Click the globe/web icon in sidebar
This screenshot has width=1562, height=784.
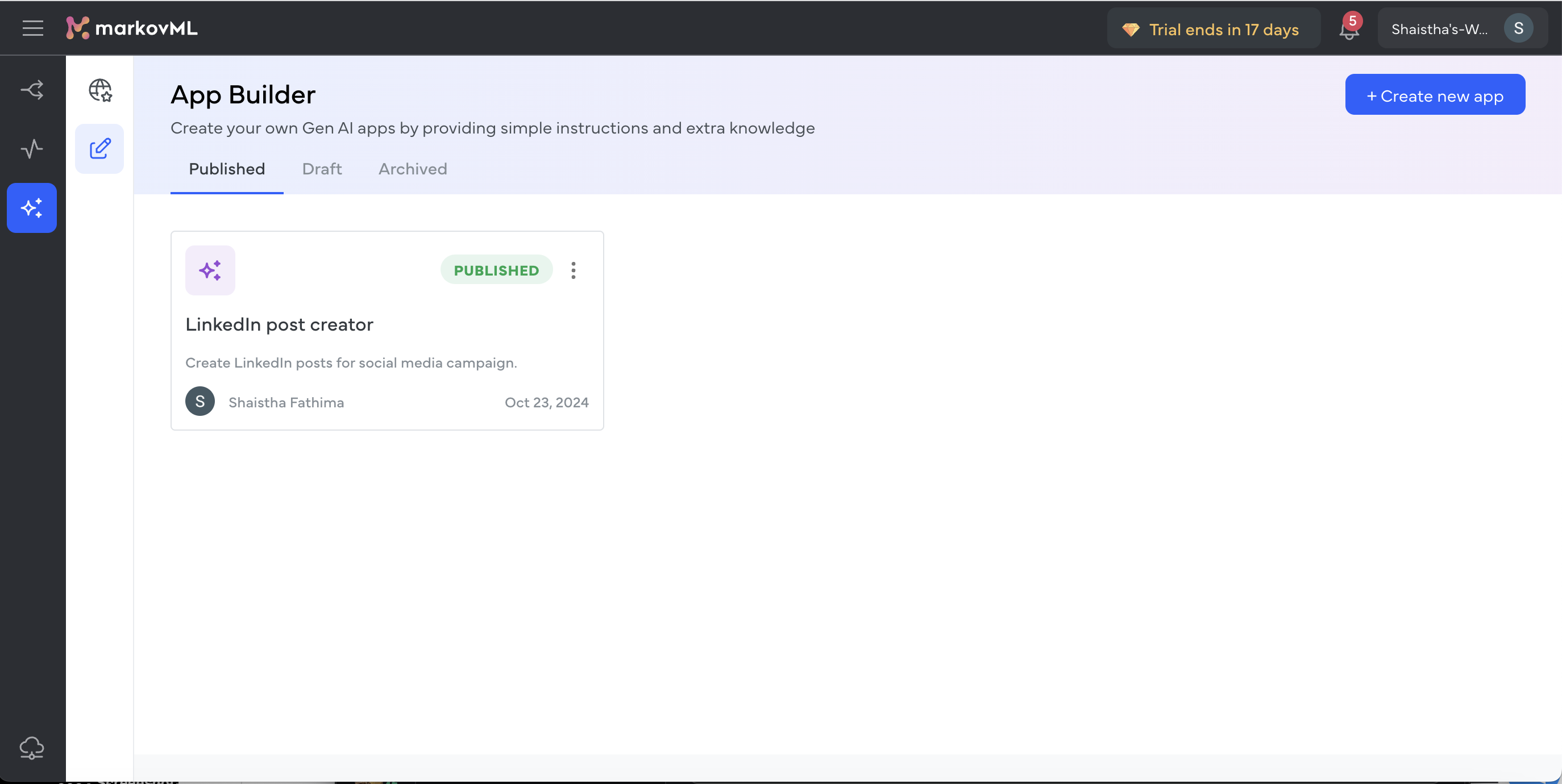99,89
